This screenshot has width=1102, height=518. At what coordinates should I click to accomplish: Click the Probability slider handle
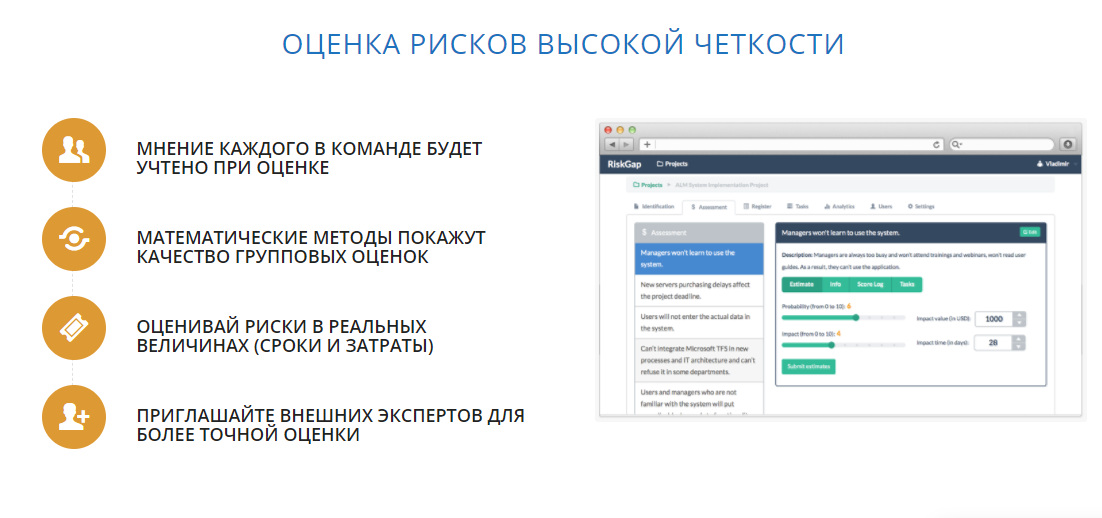click(x=856, y=318)
